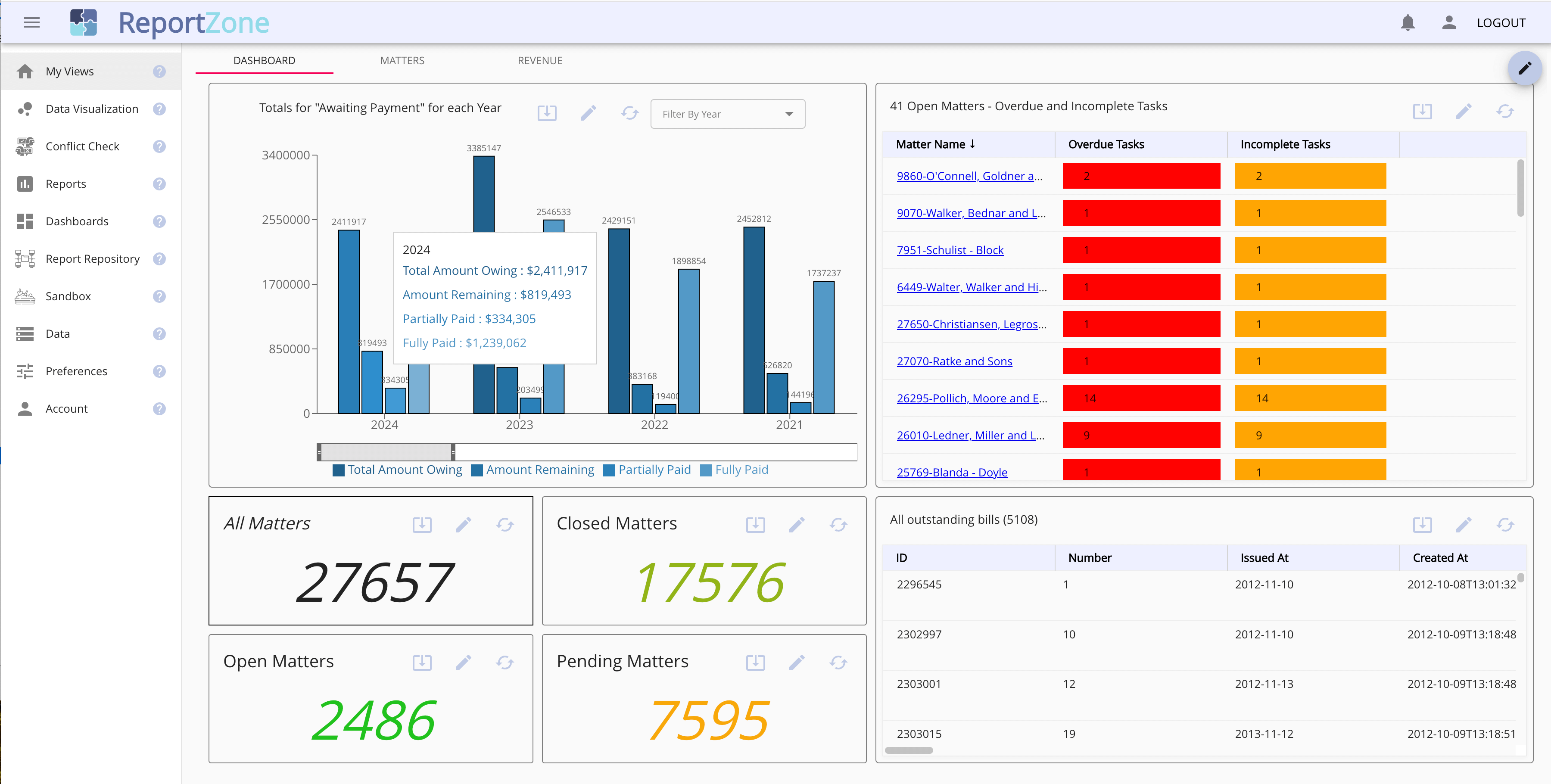Switch to the REVENUE tab
1551x784 pixels.
click(x=540, y=61)
